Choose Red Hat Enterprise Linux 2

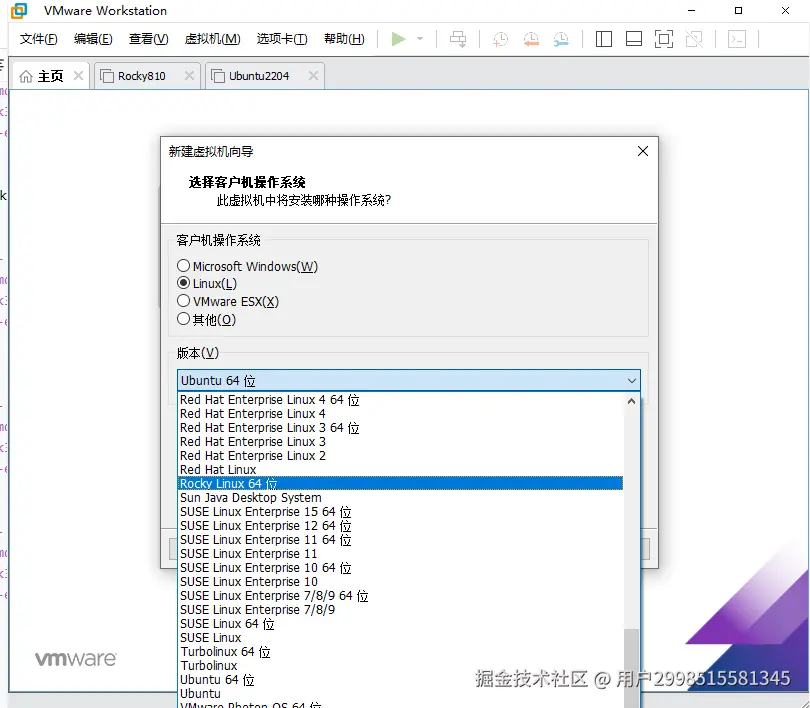click(x=400, y=455)
